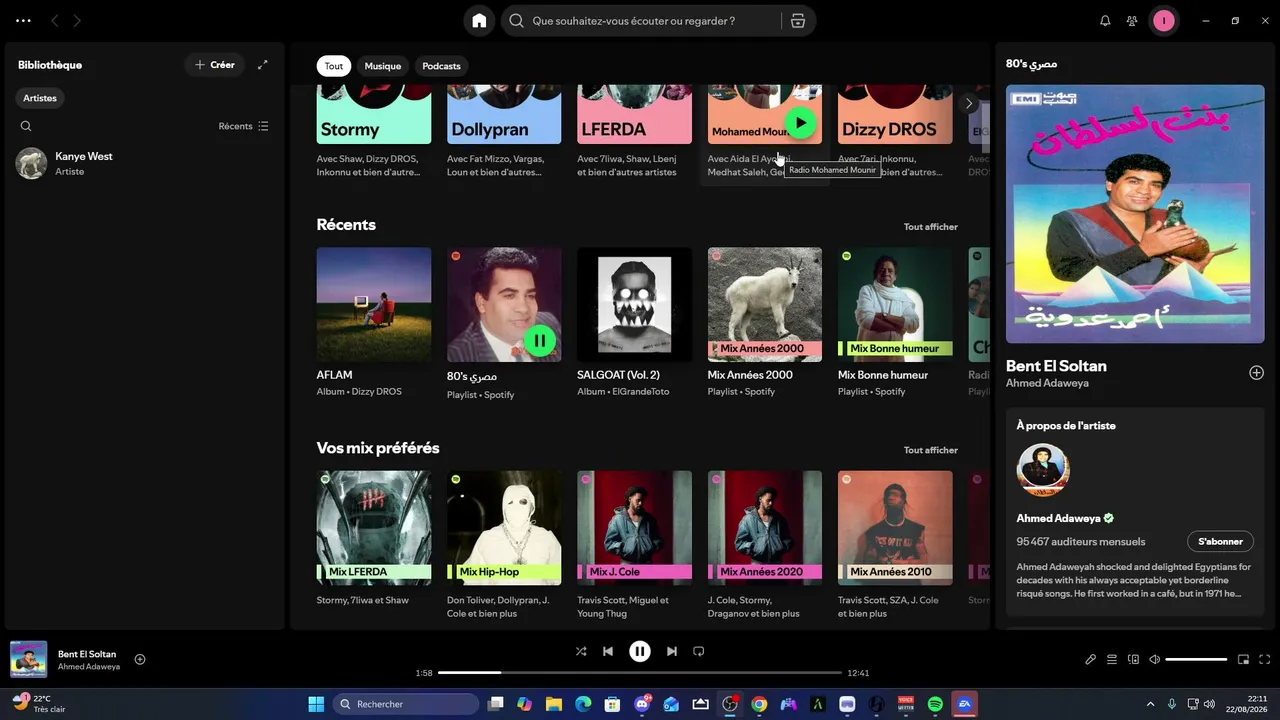This screenshot has height=720, width=1280.
Task: Show lyrics with the microphone icon
Action: pos(1091,659)
